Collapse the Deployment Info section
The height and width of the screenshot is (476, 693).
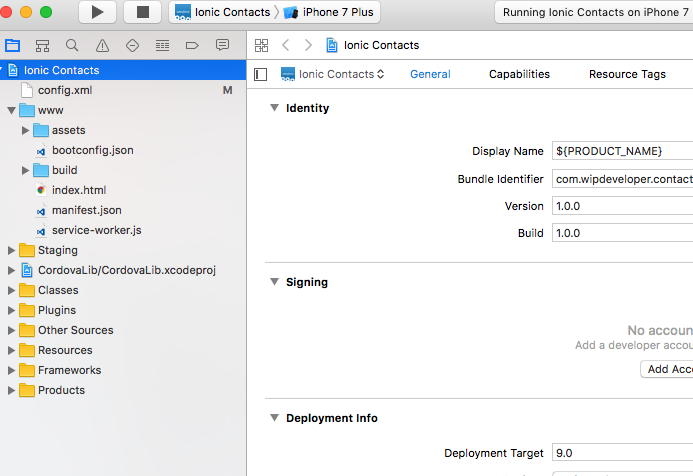tap(274, 418)
